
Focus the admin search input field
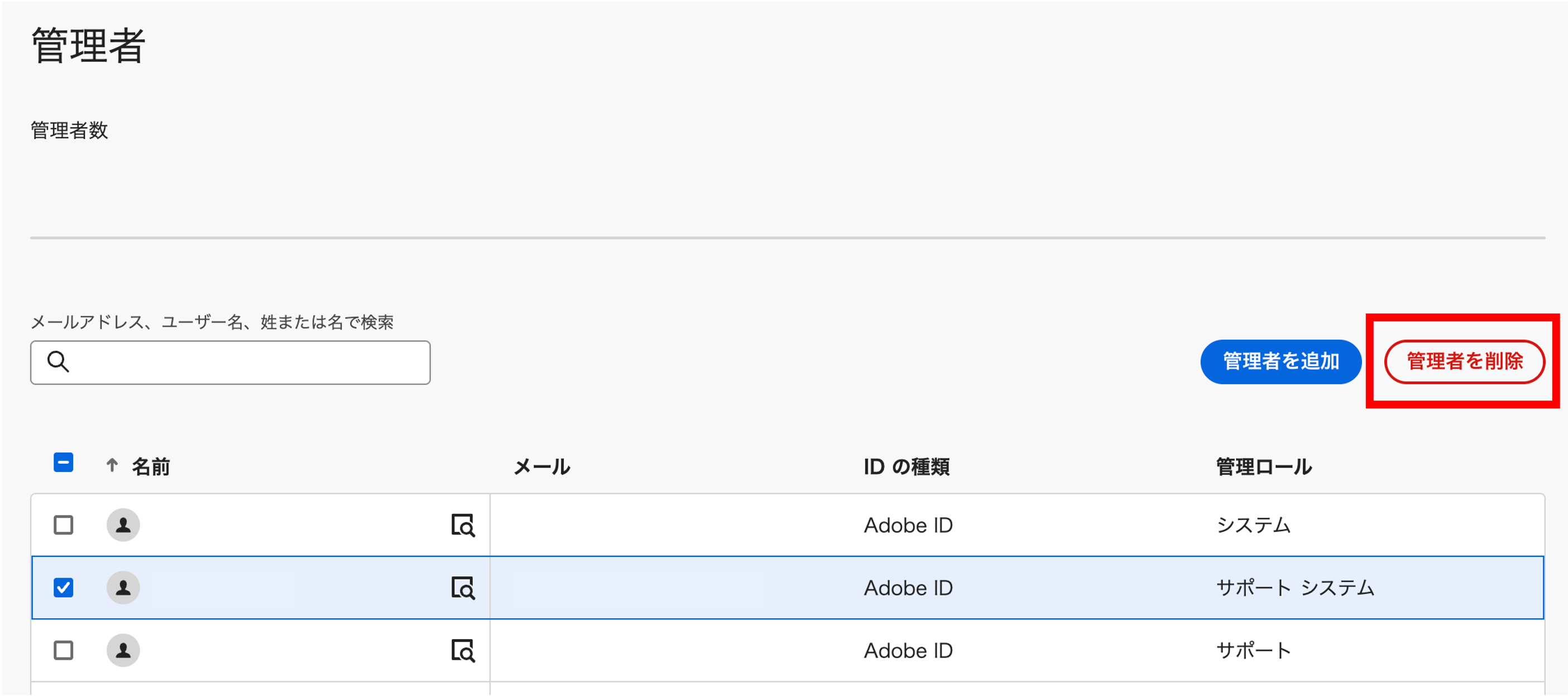point(243,363)
